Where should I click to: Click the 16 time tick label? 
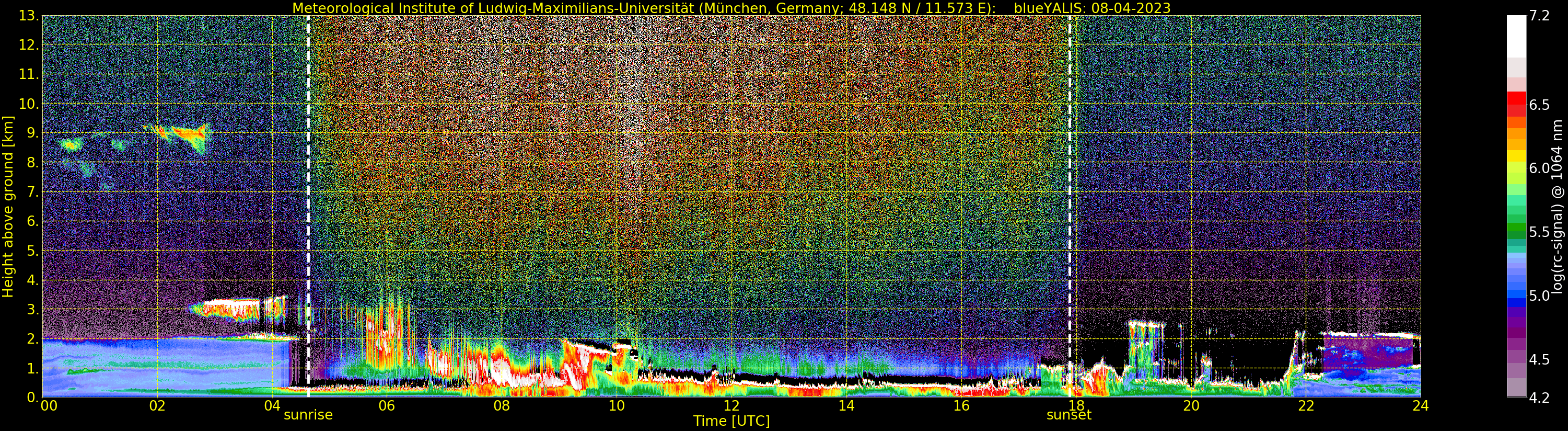(x=961, y=406)
